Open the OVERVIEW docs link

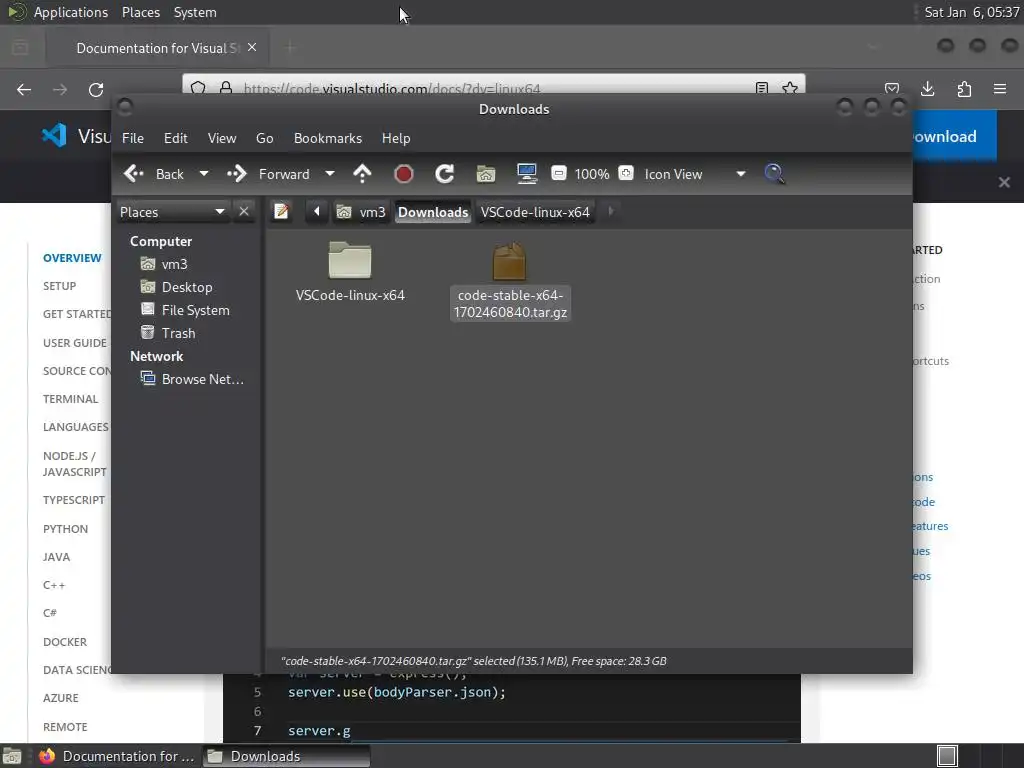coord(72,258)
